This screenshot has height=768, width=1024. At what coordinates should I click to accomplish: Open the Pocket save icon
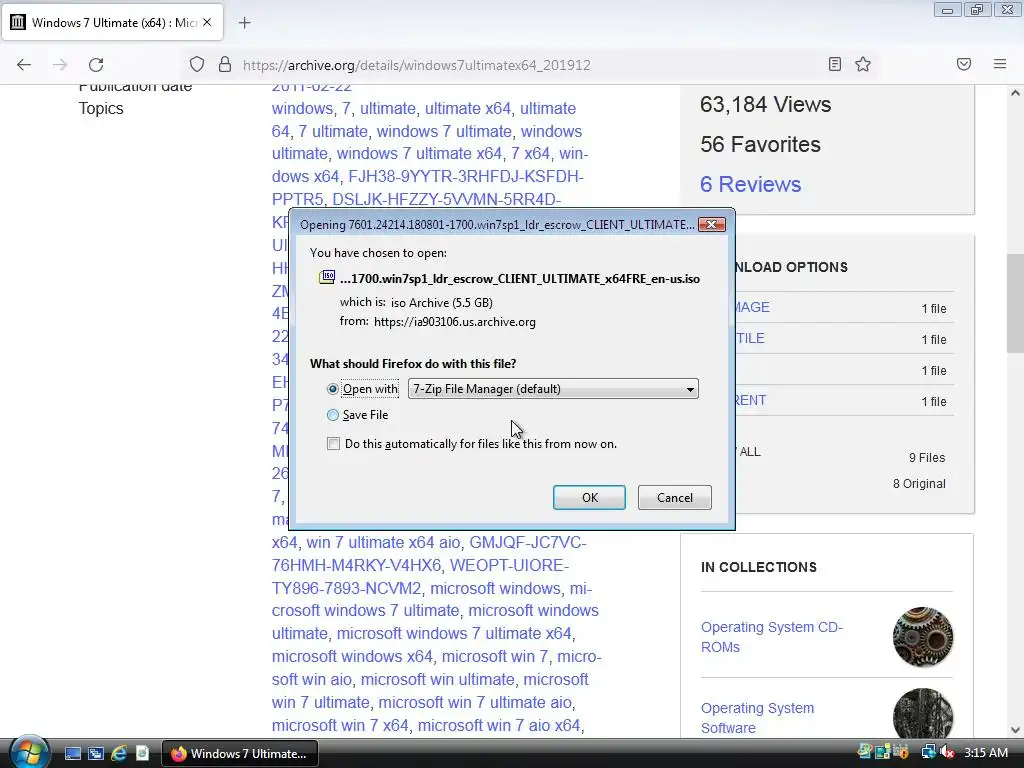coord(964,64)
